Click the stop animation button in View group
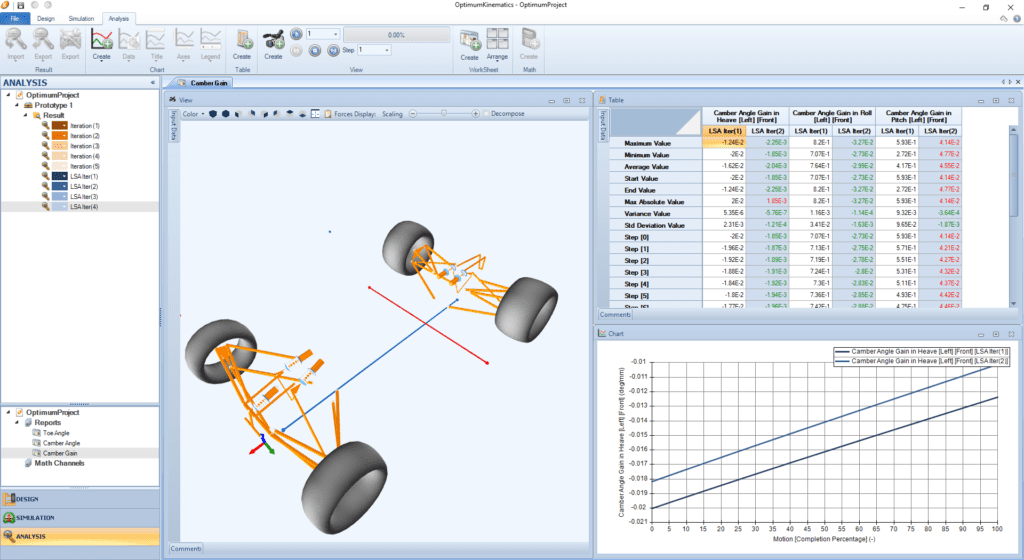 (x=315, y=50)
